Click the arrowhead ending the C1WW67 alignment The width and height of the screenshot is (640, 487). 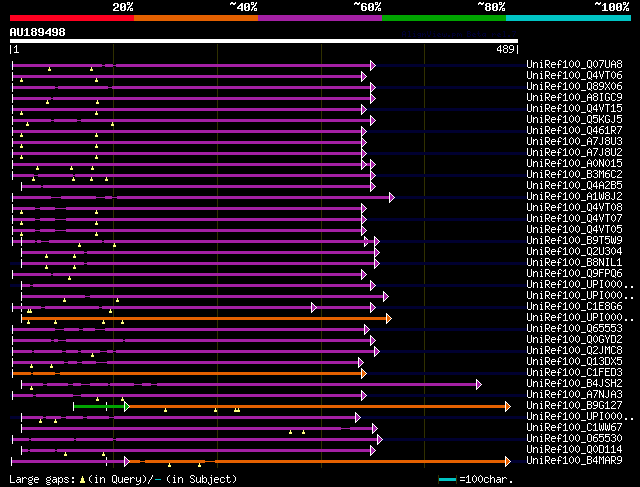tap(375, 428)
